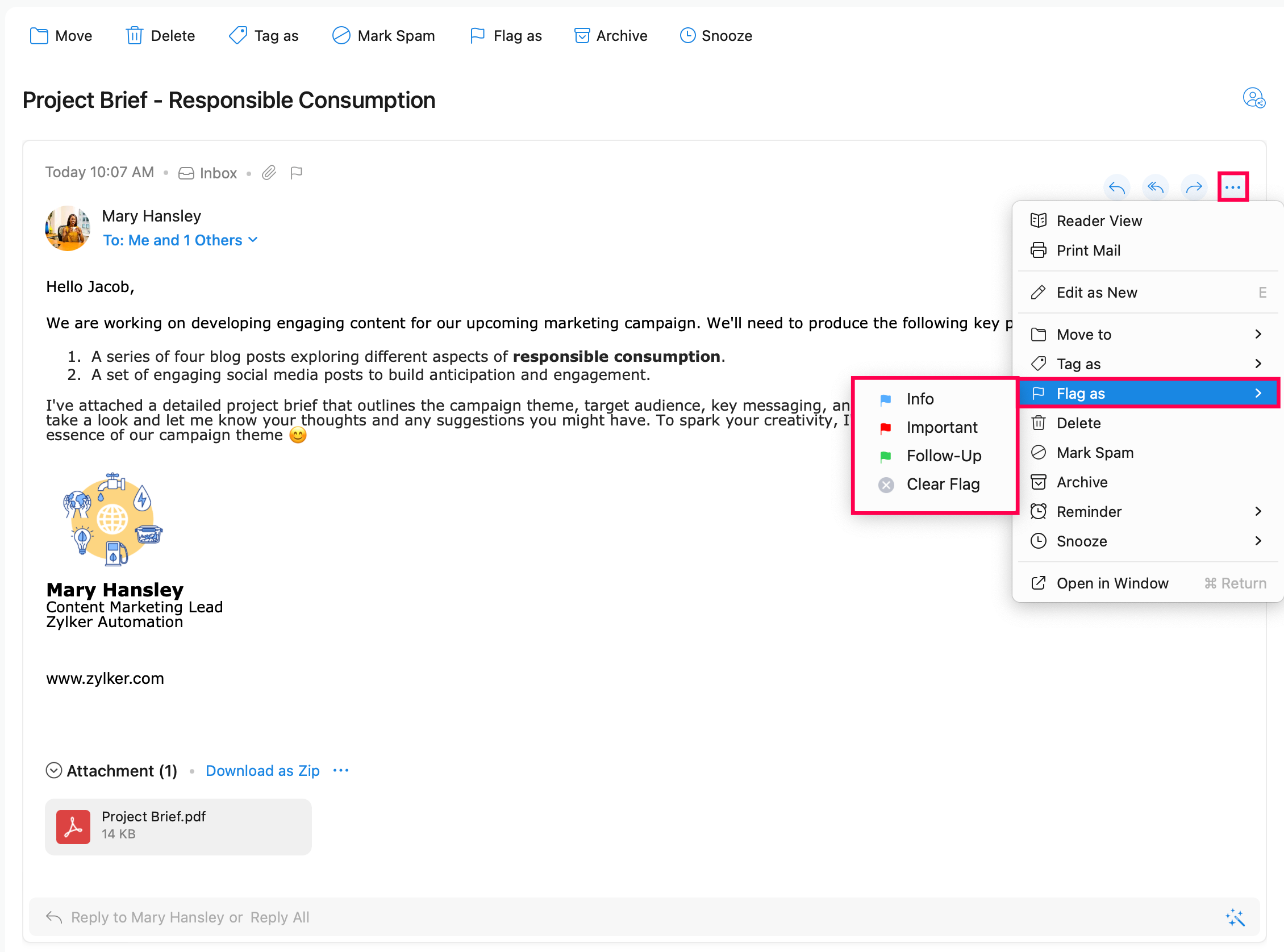This screenshot has height=952, width=1284.
Task: Expand the Reminder submenu
Action: point(1146,512)
